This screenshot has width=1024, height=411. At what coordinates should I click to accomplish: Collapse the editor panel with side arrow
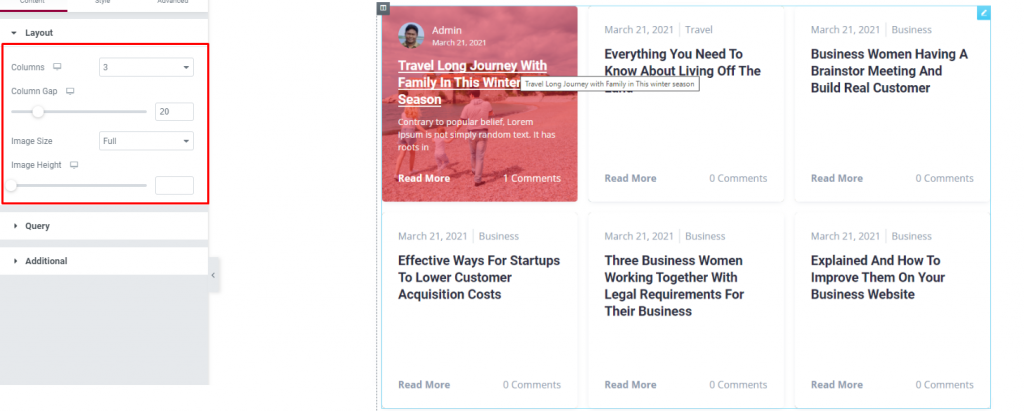coord(213,276)
